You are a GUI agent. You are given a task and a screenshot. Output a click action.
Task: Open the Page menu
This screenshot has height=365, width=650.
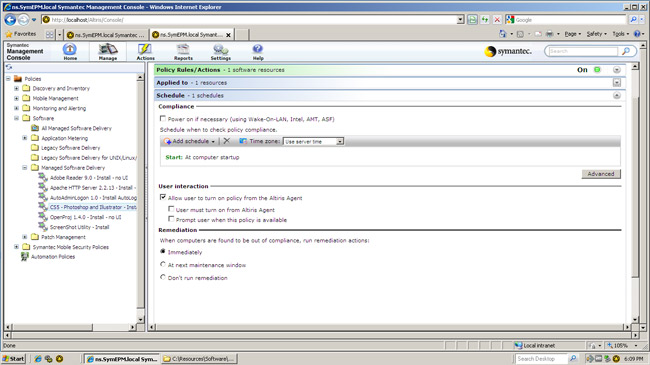[572, 34]
